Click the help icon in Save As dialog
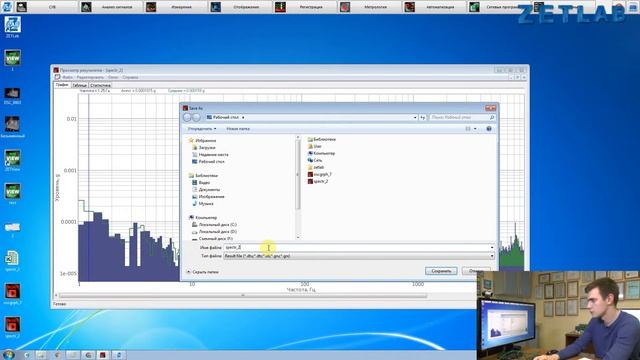Image resolution: width=640 pixels, height=360 pixels. (x=489, y=129)
